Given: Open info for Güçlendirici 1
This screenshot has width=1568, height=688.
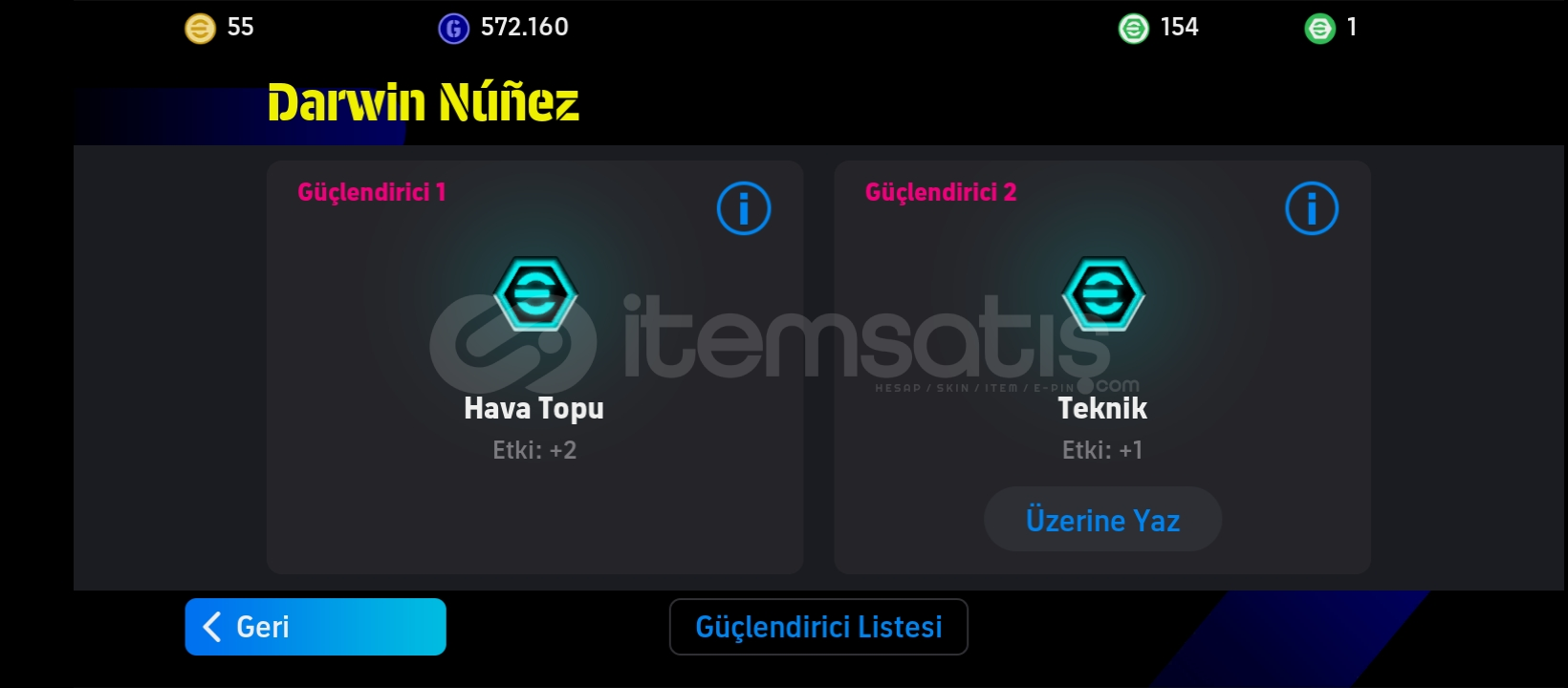Looking at the screenshot, I should pyautogui.click(x=744, y=208).
